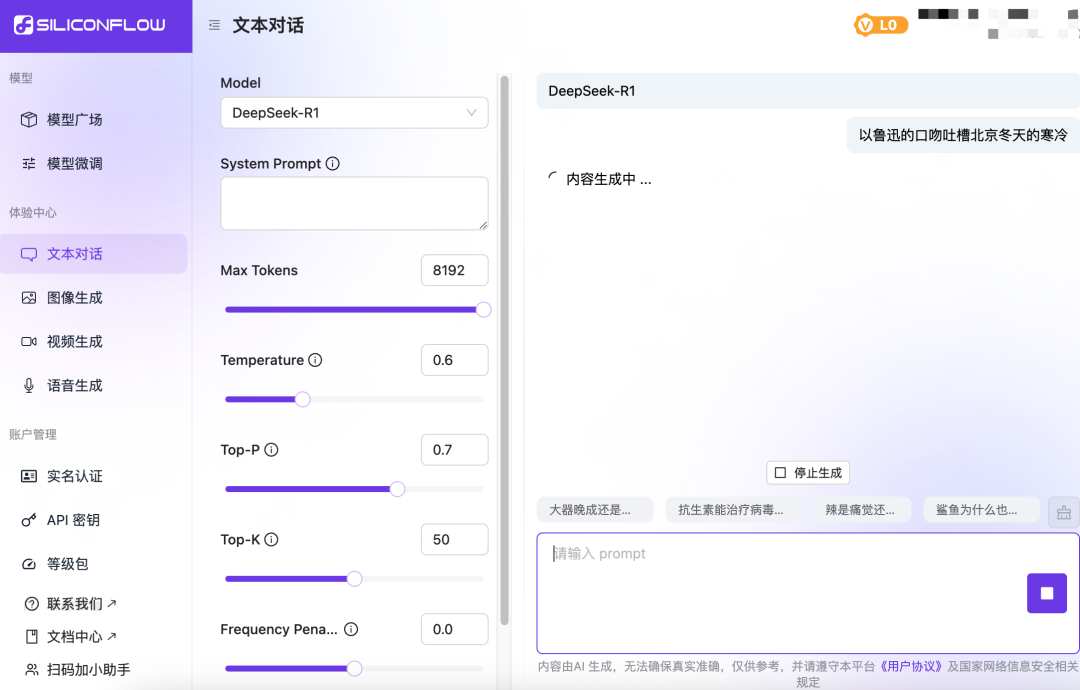Go to 视频生成 page
The height and width of the screenshot is (690, 1080).
pyautogui.click(x=94, y=342)
